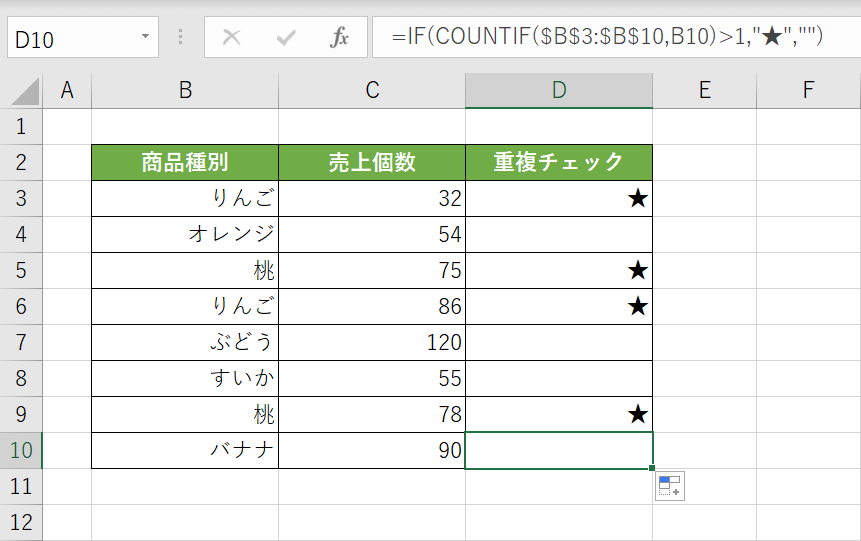
Task: Select the ぶどう cell
Action: pyautogui.click(x=185, y=342)
